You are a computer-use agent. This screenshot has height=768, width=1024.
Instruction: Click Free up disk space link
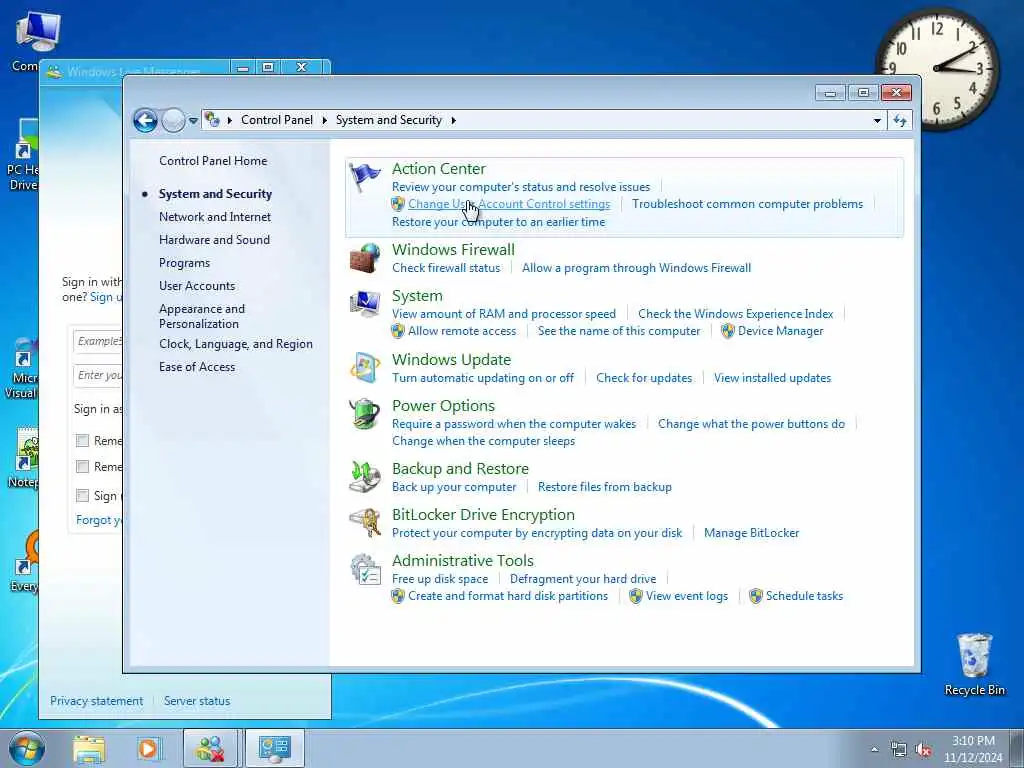tap(440, 579)
